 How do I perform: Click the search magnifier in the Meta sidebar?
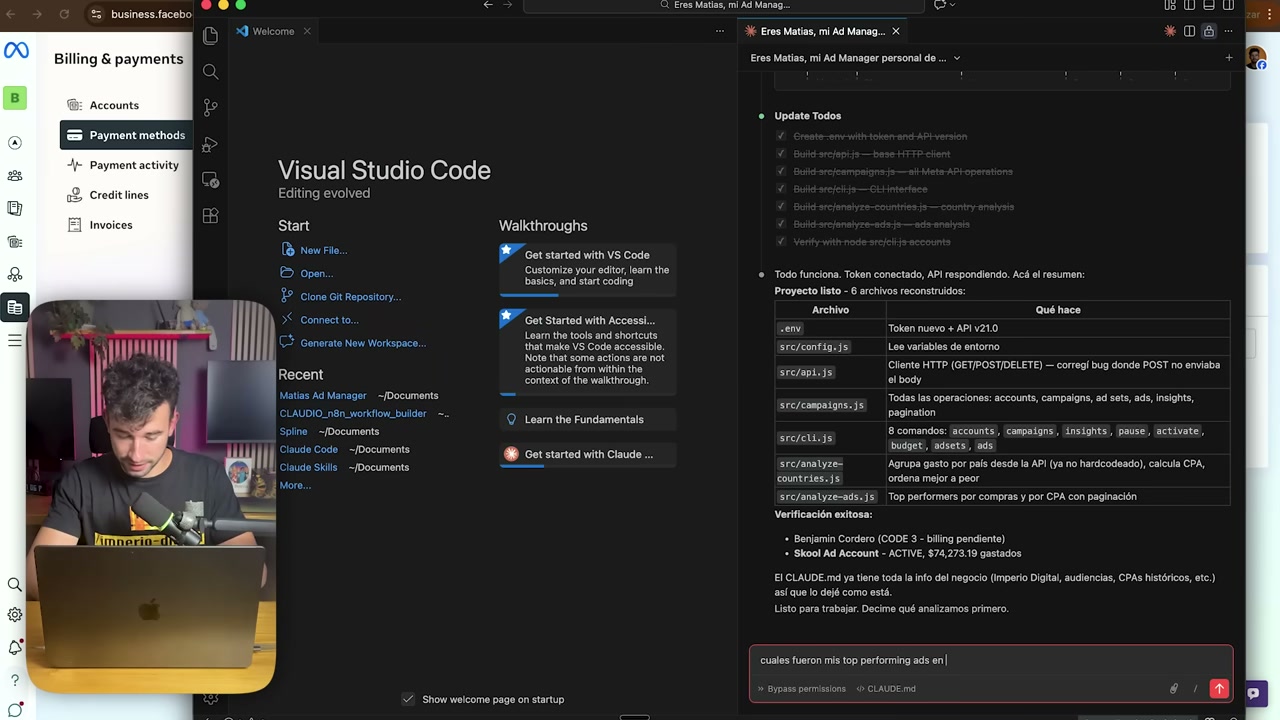point(15,584)
